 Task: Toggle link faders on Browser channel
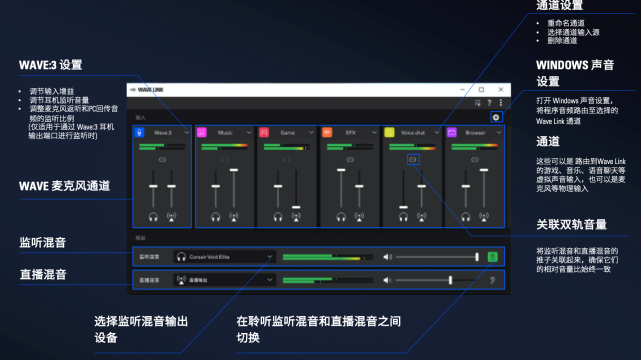click(x=475, y=160)
